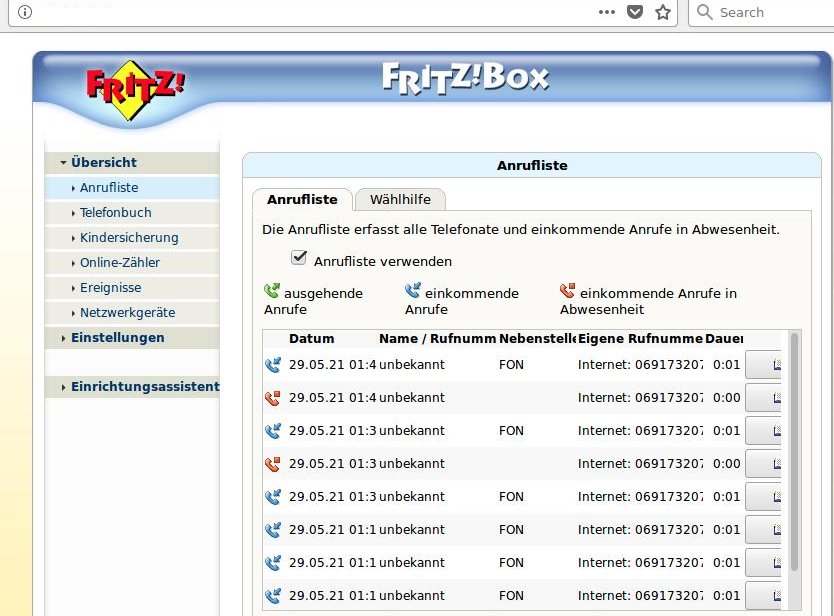Click the Datum column header

pos(312,339)
